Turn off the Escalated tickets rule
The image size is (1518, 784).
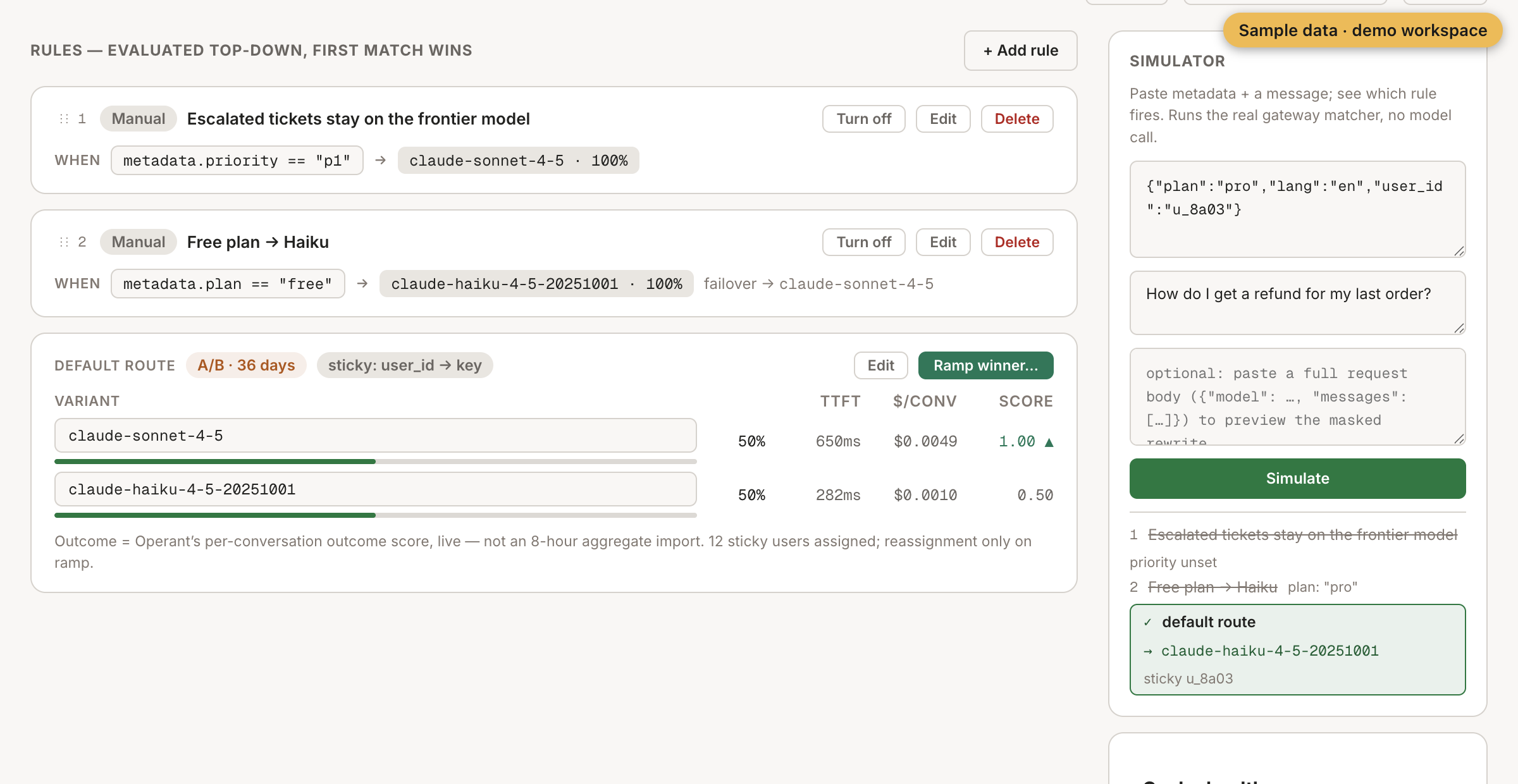pos(864,119)
